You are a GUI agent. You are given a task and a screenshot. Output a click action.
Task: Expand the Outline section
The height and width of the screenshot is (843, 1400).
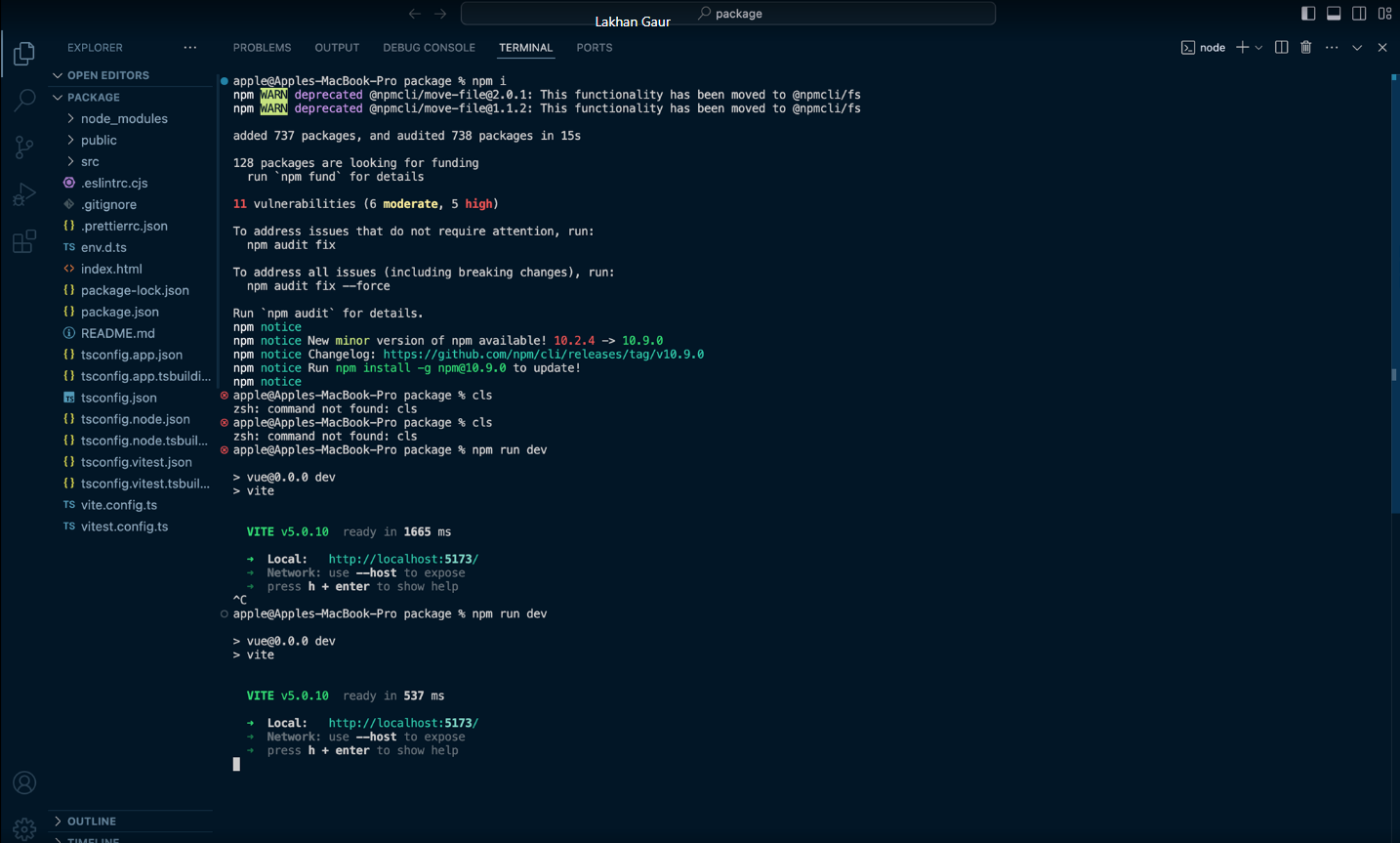[92, 822]
